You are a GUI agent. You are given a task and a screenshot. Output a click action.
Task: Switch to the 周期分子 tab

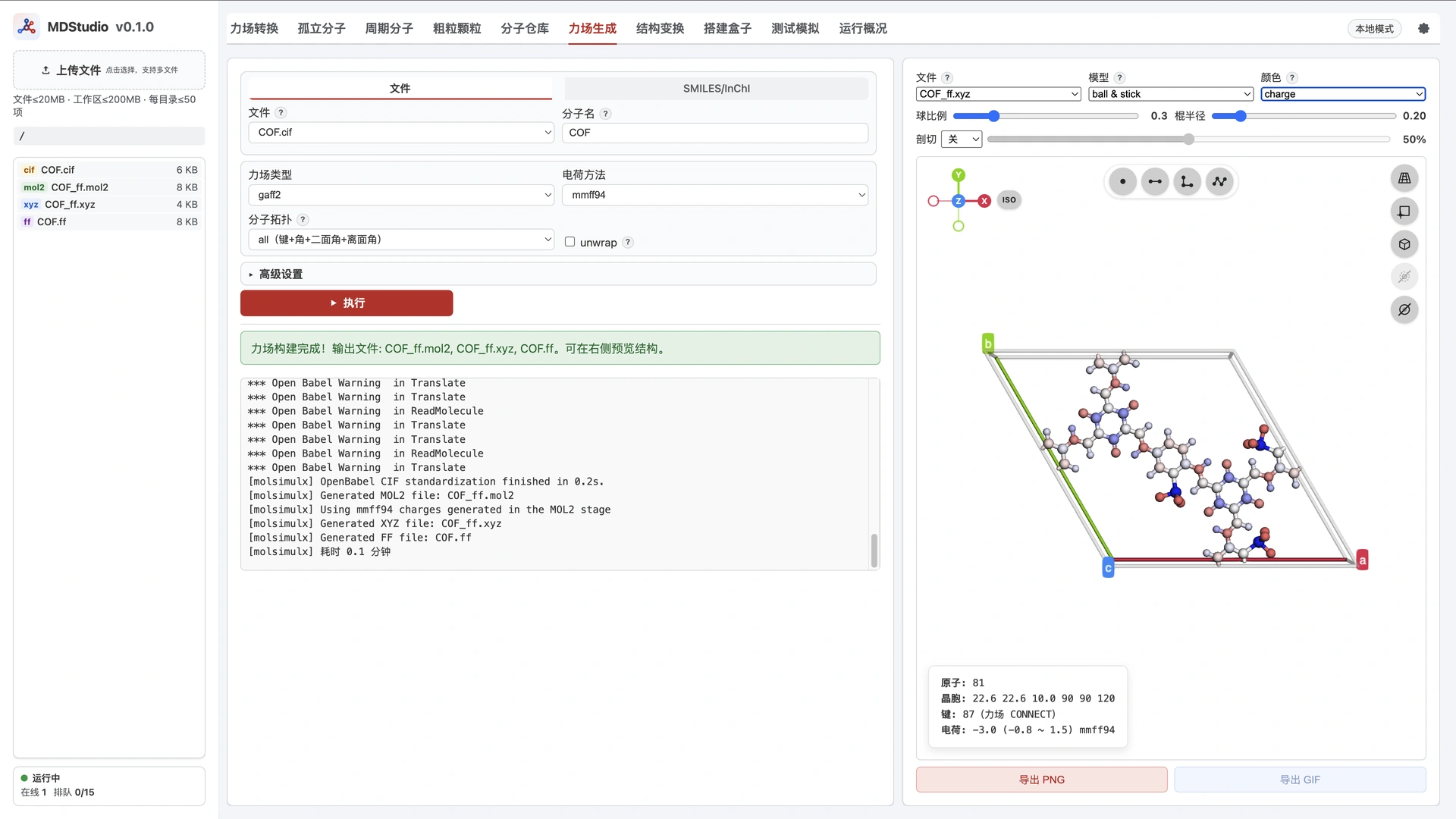tap(389, 29)
